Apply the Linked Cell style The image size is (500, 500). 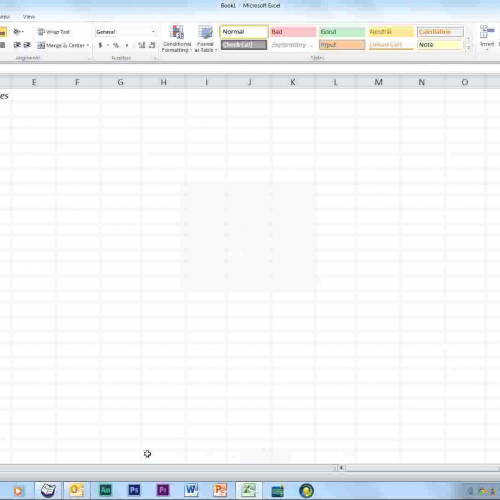[x=391, y=45]
